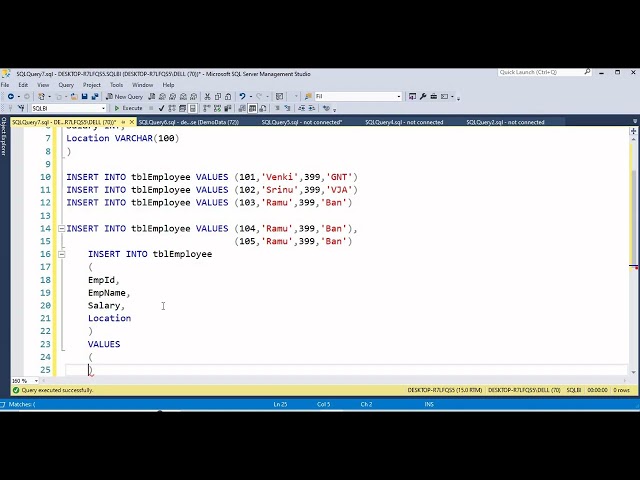Collapse the INSERT block at line 14
The height and width of the screenshot is (480, 640).
coord(61,229)
